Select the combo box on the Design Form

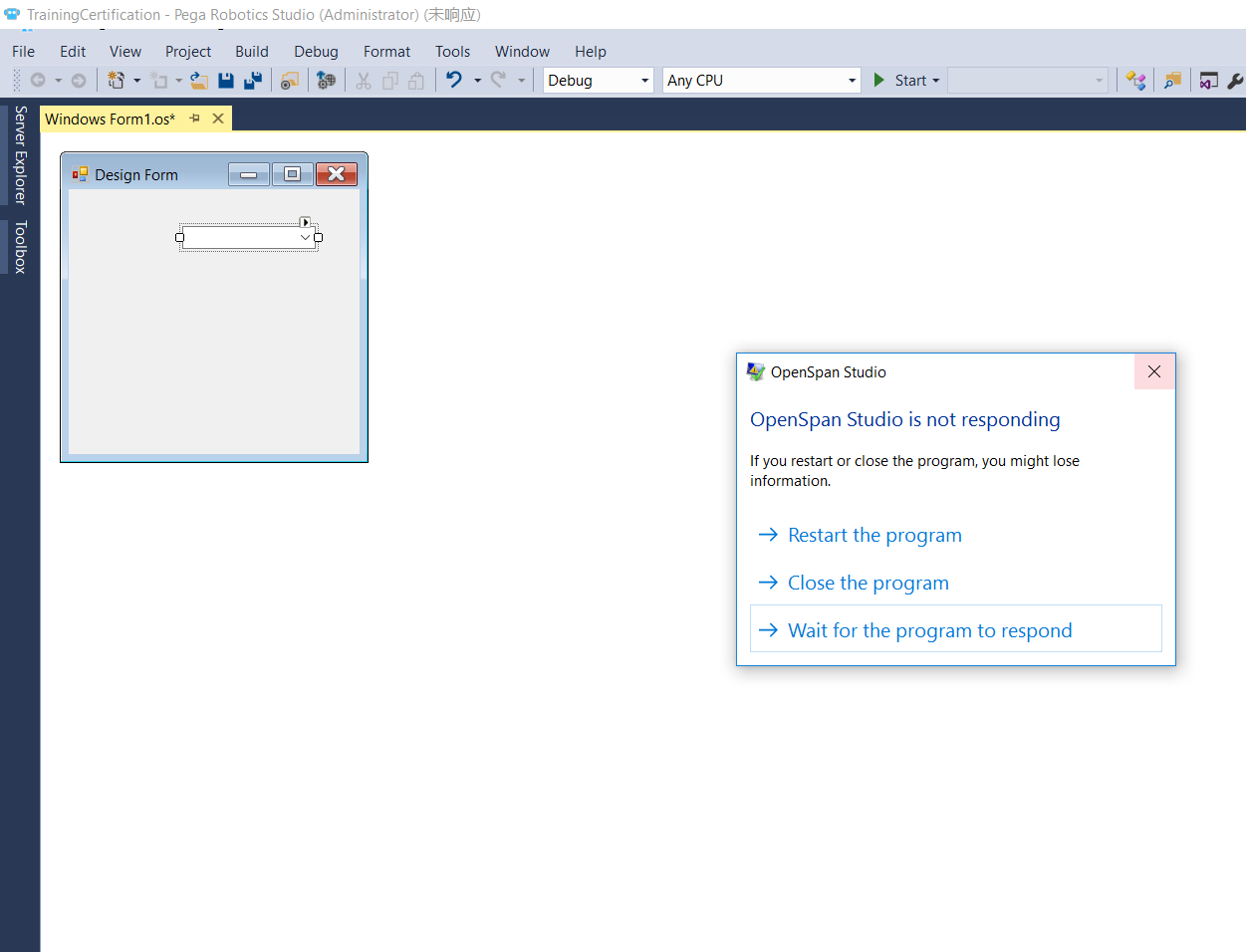point(248,237)
